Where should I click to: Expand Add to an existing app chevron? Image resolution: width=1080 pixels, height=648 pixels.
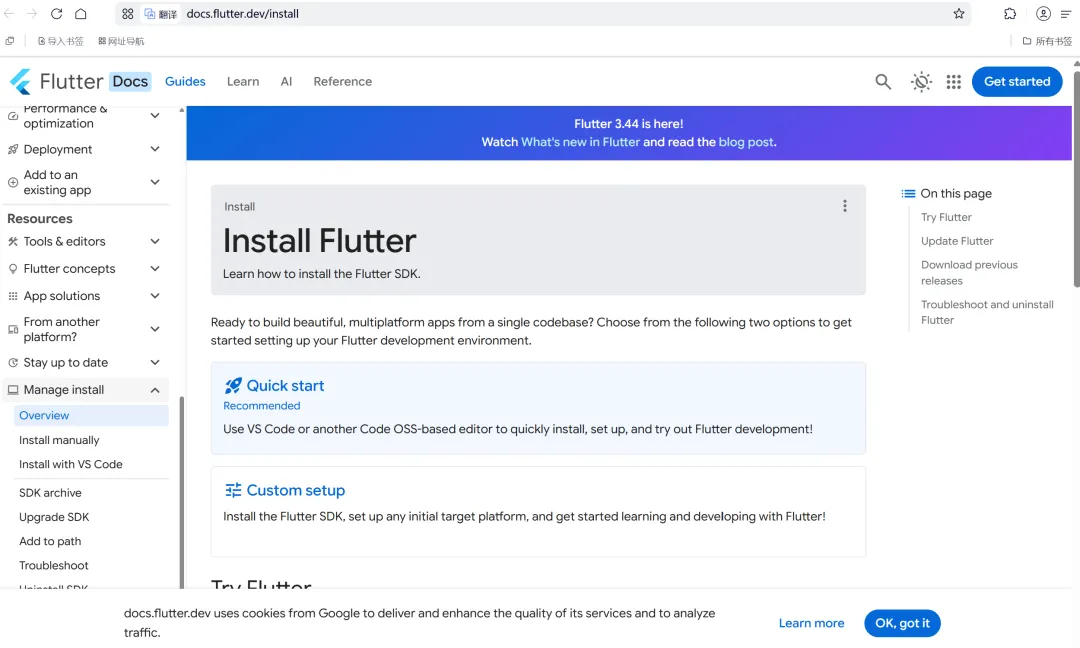tap(155, 182)
